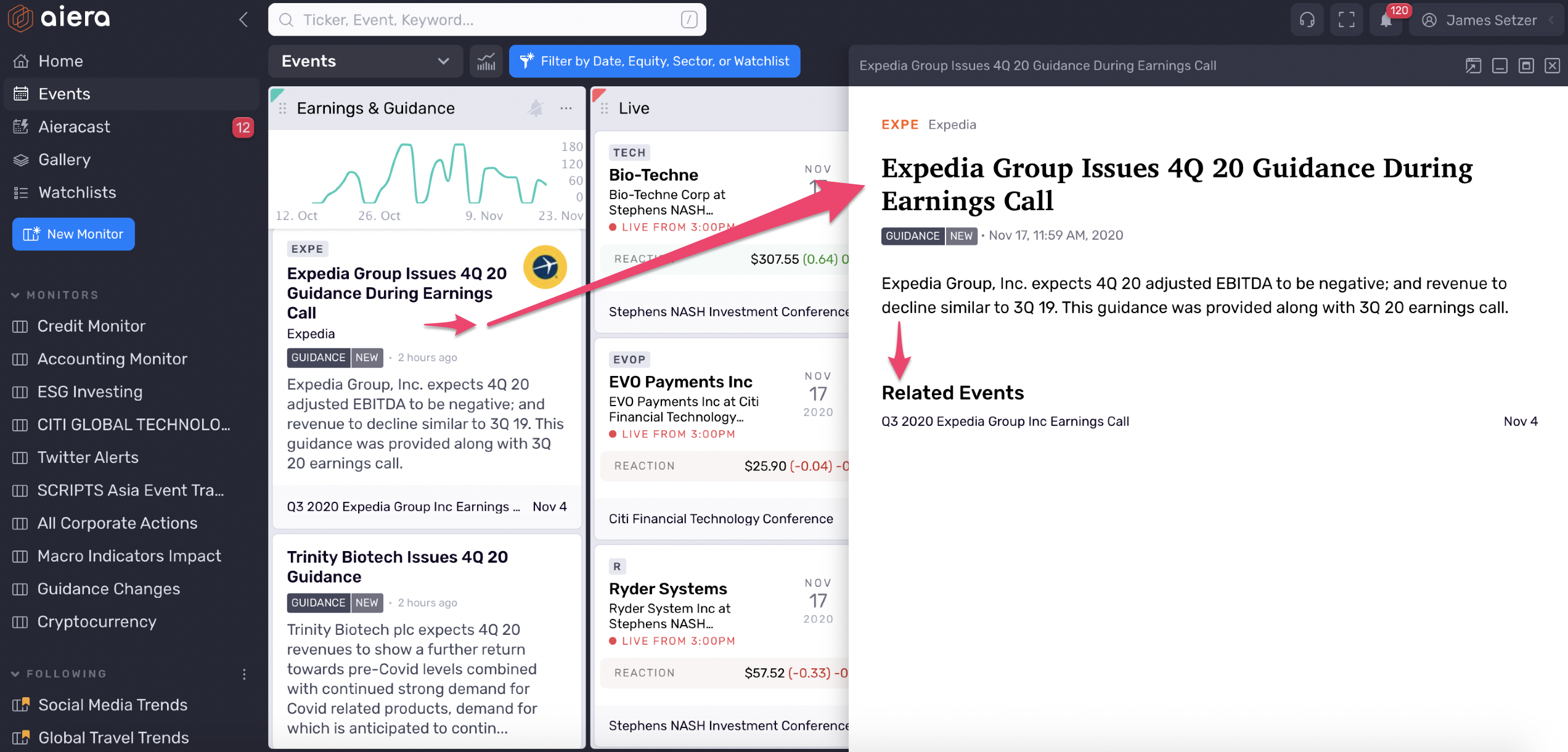Click Aieracast unread count badge 12

tap(243, 128)
